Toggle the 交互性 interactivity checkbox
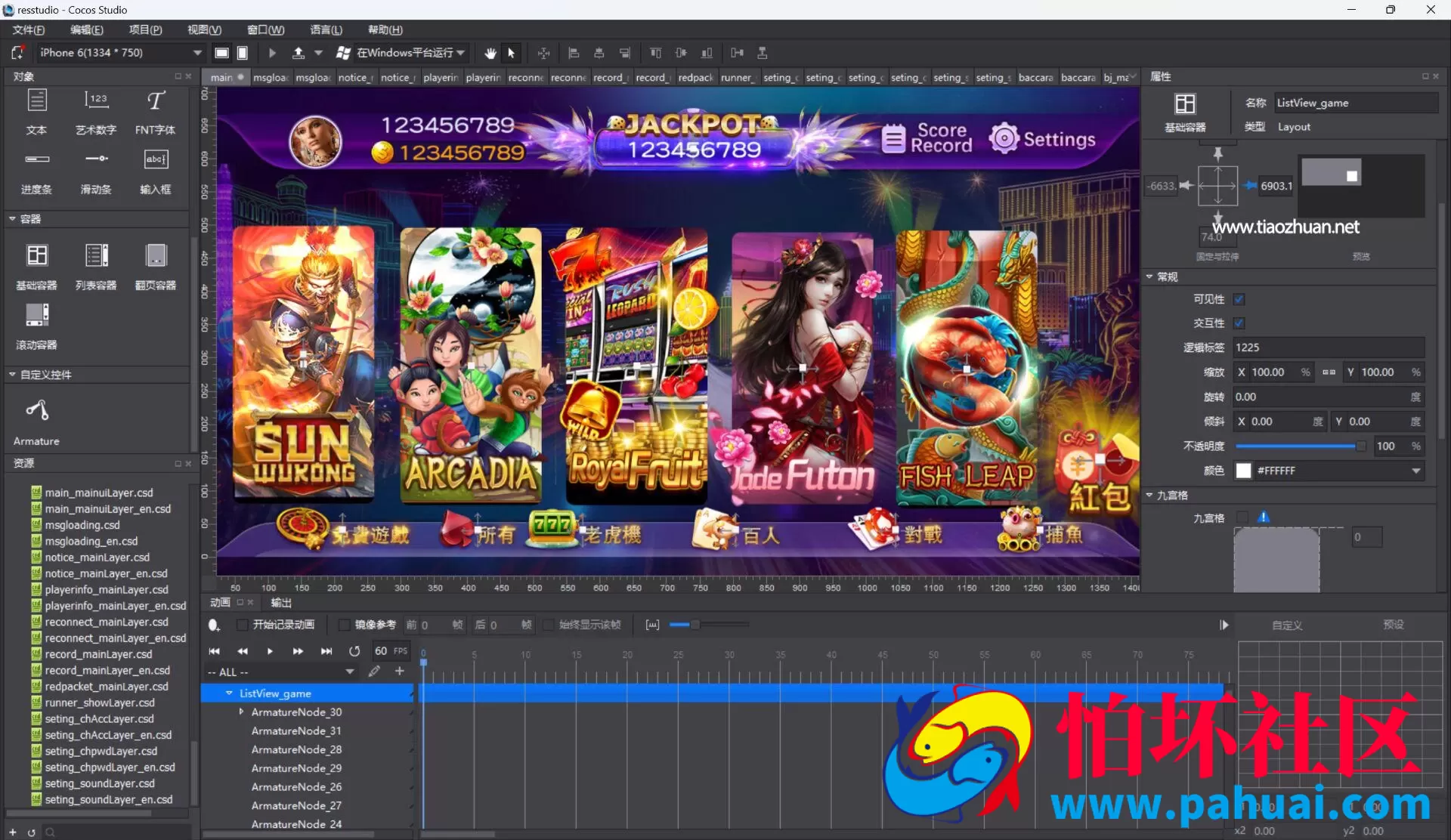The height and width of the screenshot is (840, 1451). coord(1239,323)
